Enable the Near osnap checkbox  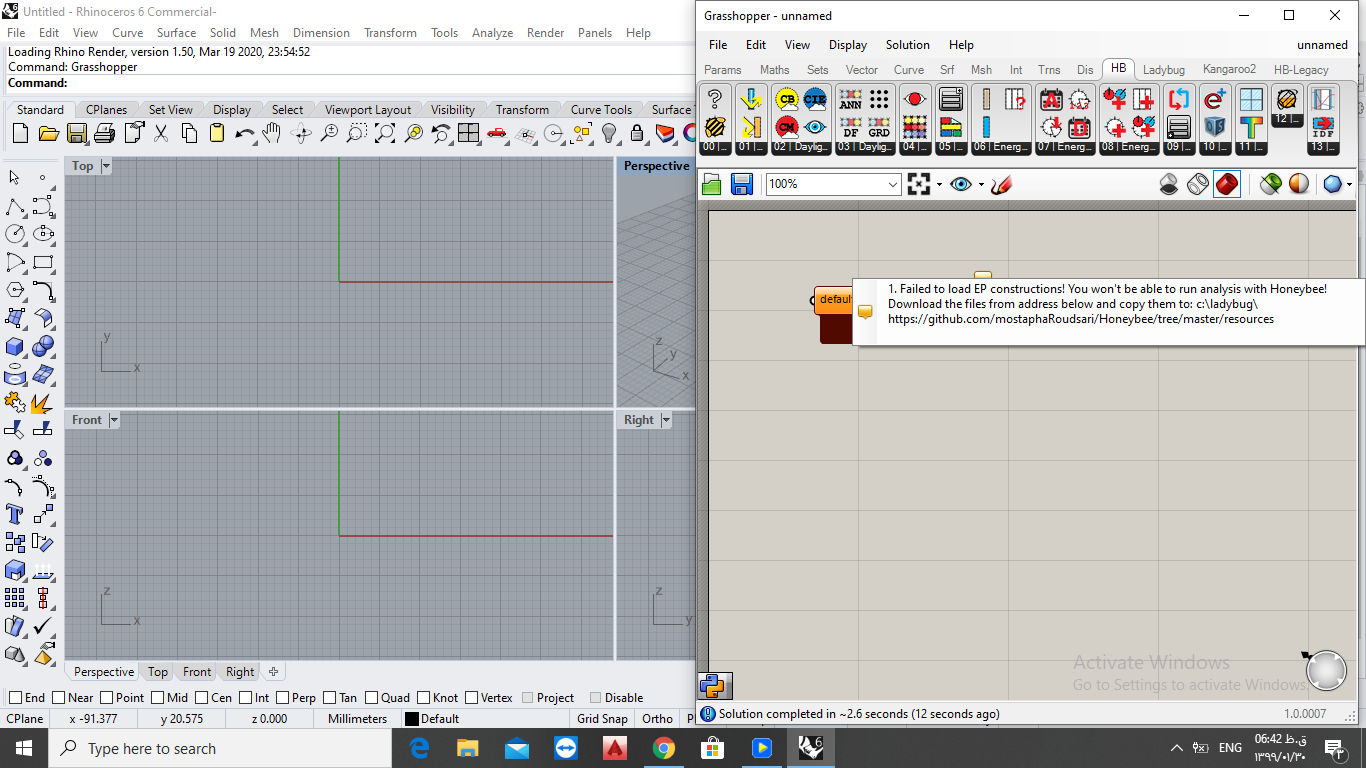[59, 698]
